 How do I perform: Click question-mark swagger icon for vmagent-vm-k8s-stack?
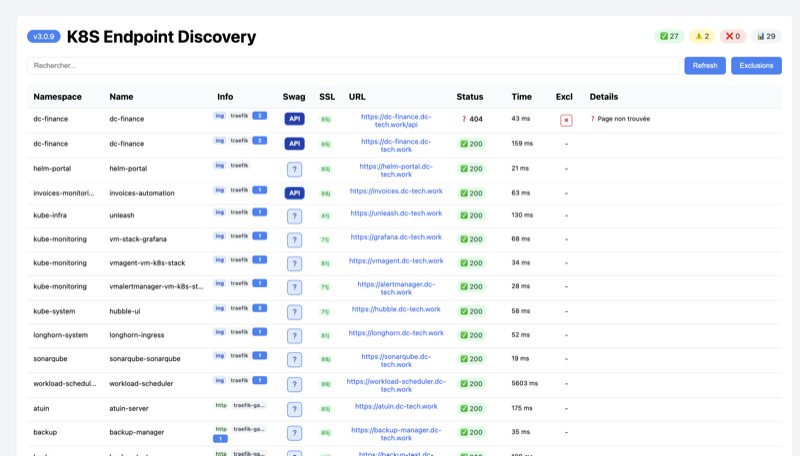(x=294, y=264)
